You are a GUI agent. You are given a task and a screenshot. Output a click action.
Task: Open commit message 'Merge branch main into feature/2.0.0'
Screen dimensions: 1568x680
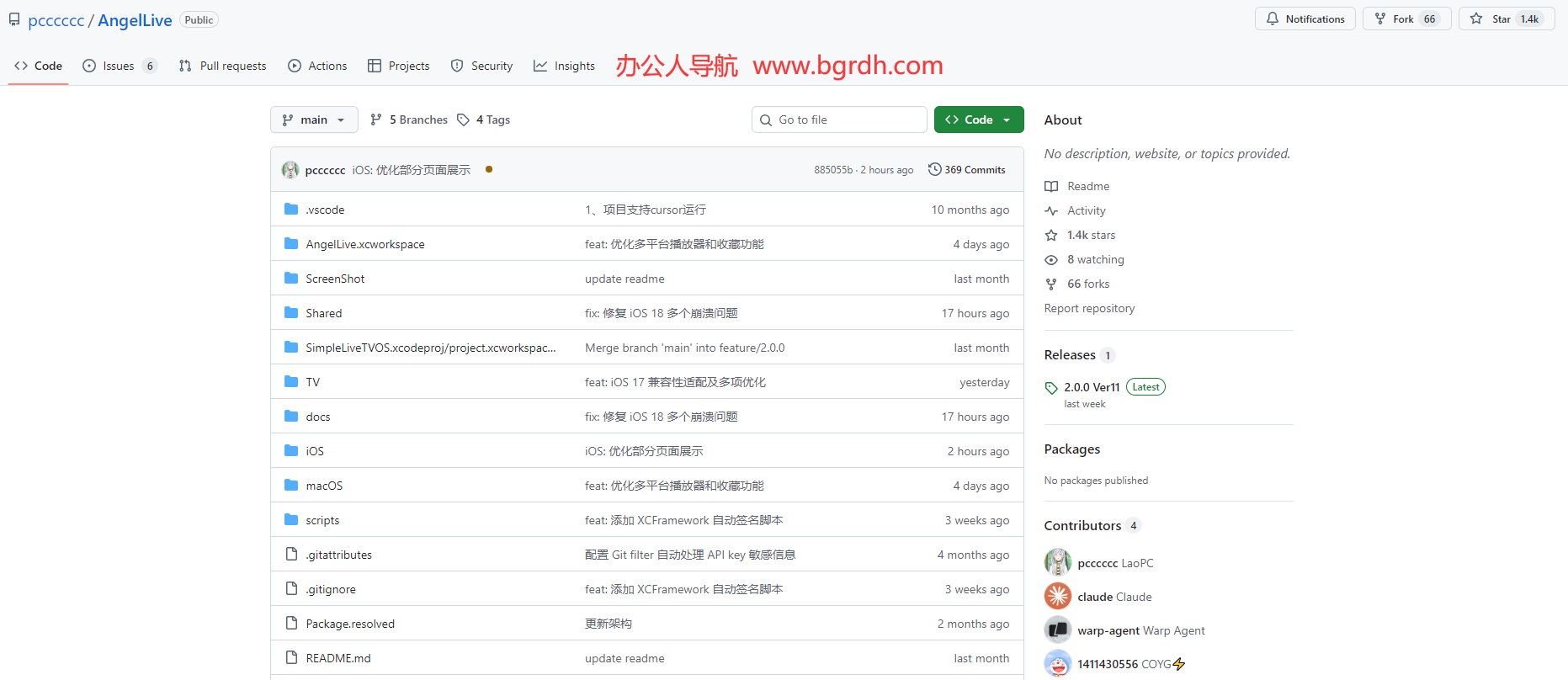point(685,348)
